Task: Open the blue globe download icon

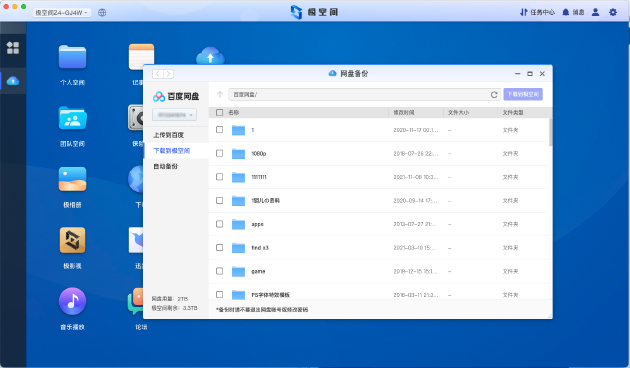Action: point(136,179)
